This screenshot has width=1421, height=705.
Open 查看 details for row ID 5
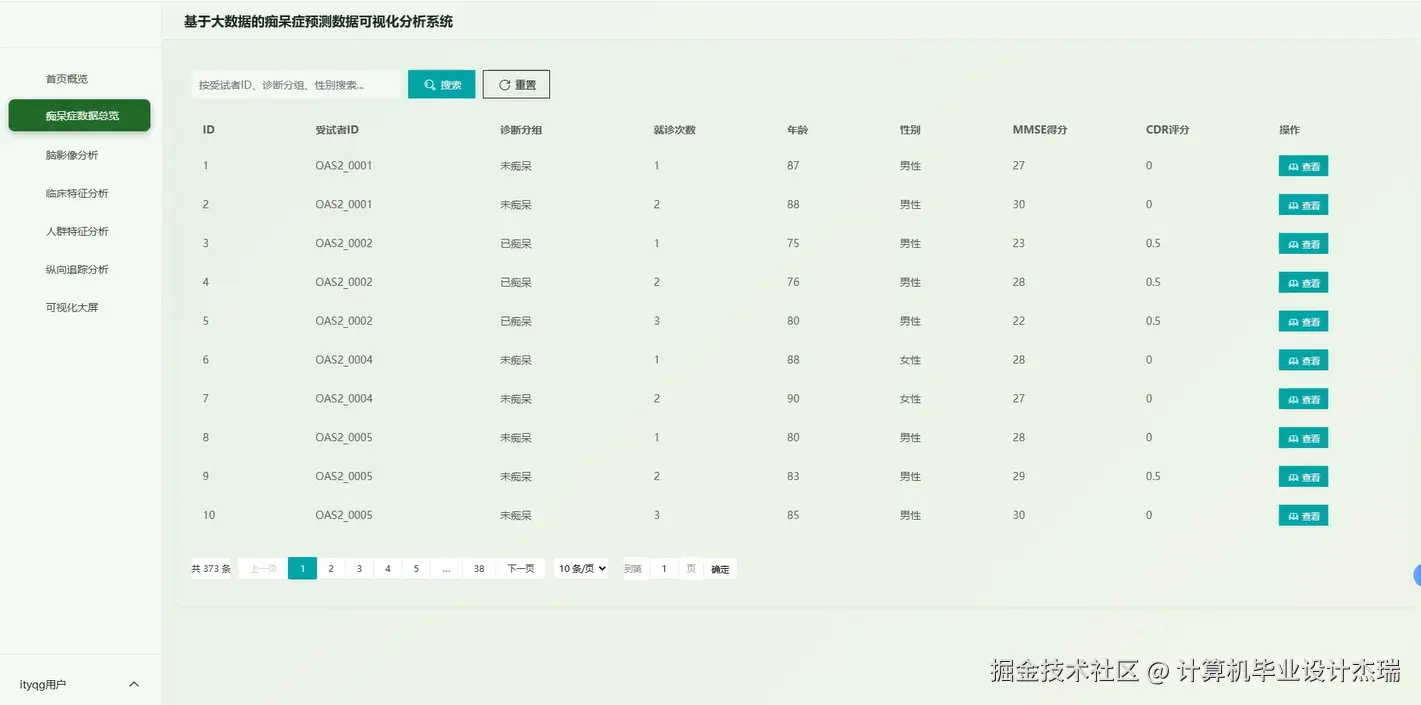[x=1303, y=322]
